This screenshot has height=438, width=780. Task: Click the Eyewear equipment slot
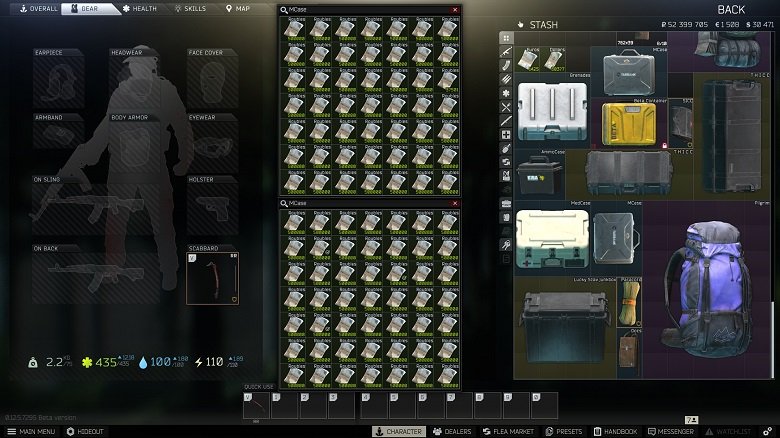pos(212,144)
